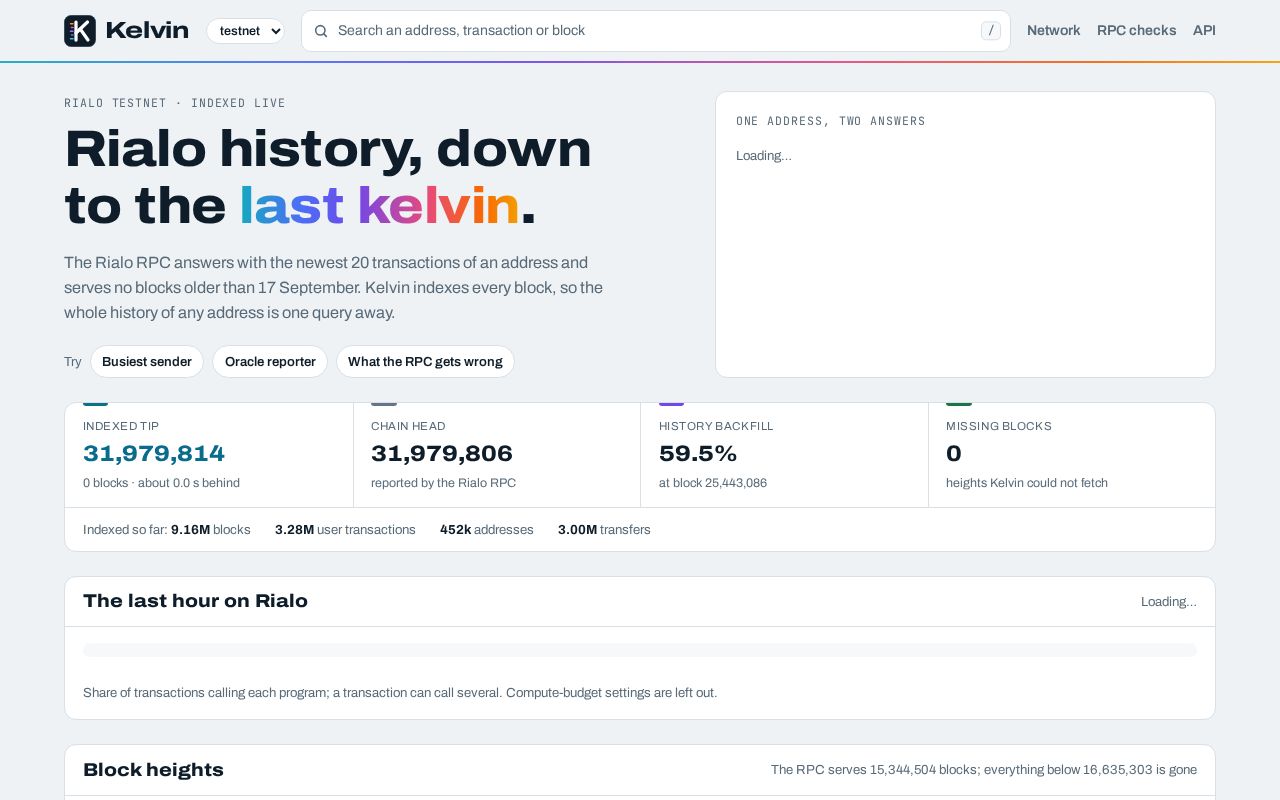
Task: Click "0 blocks · about 0.0 s behind" text
Action: [161, 483]
